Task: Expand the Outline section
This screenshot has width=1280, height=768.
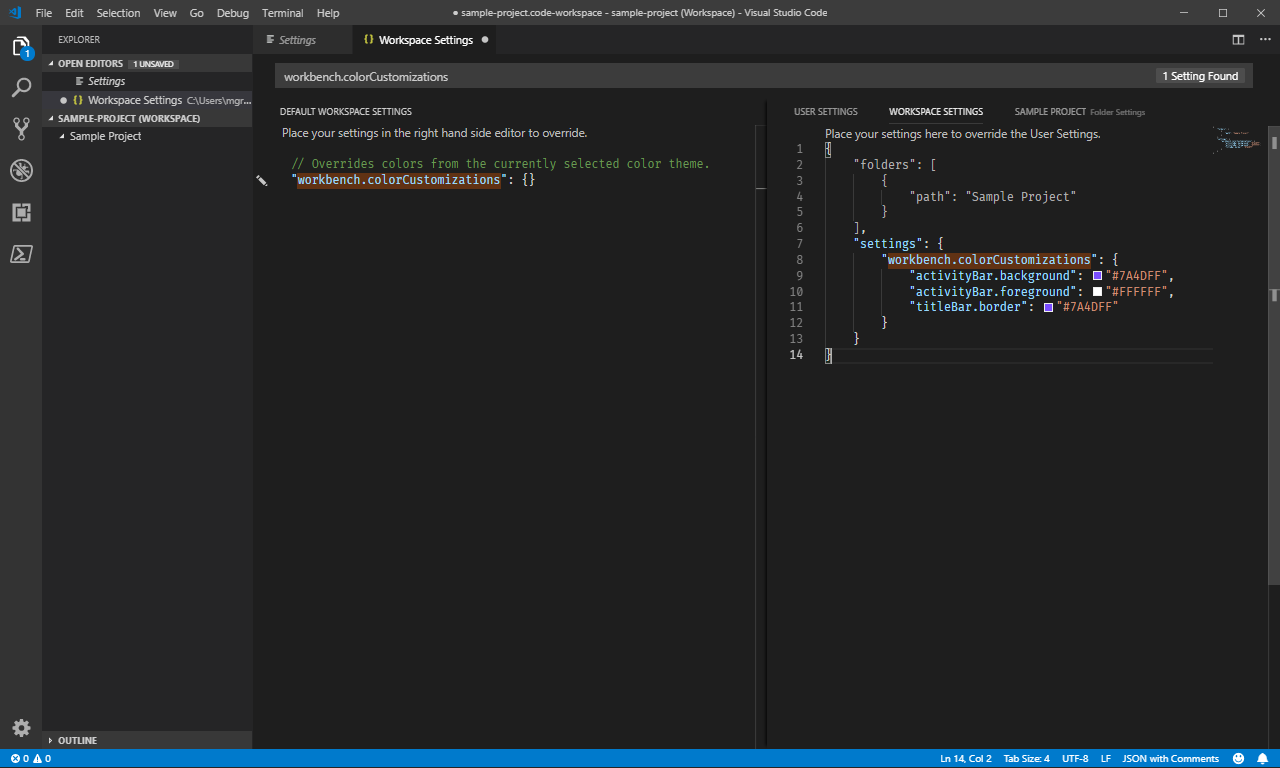Action: tap(146, 740)
